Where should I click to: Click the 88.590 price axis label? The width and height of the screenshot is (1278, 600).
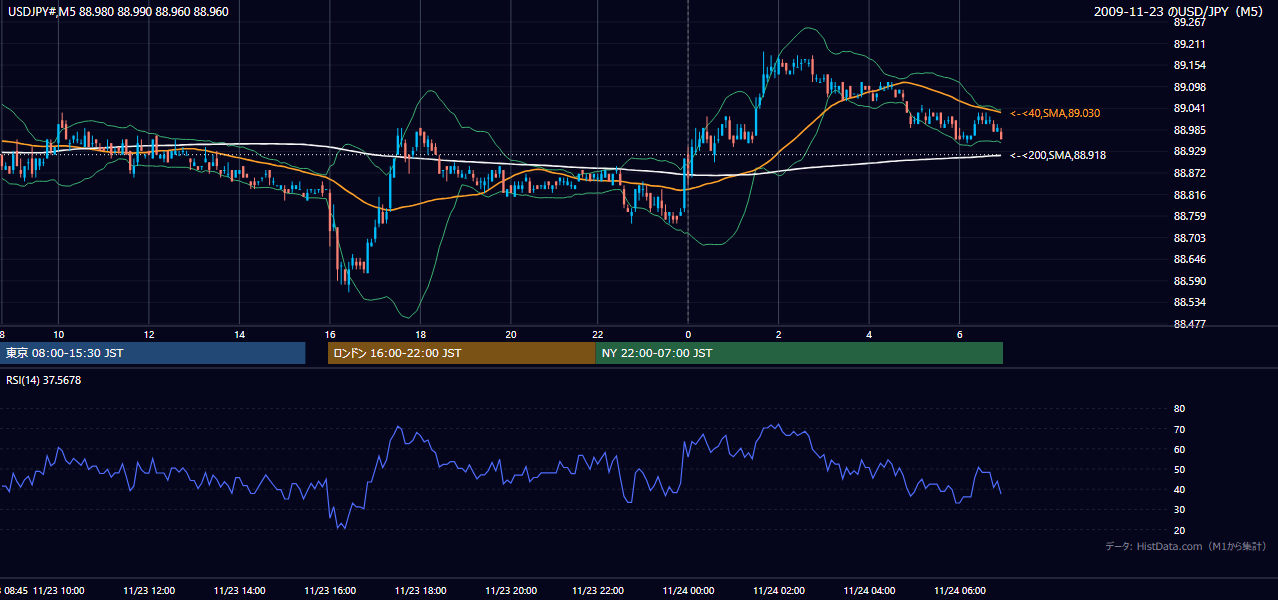(x=1189, y=281)
